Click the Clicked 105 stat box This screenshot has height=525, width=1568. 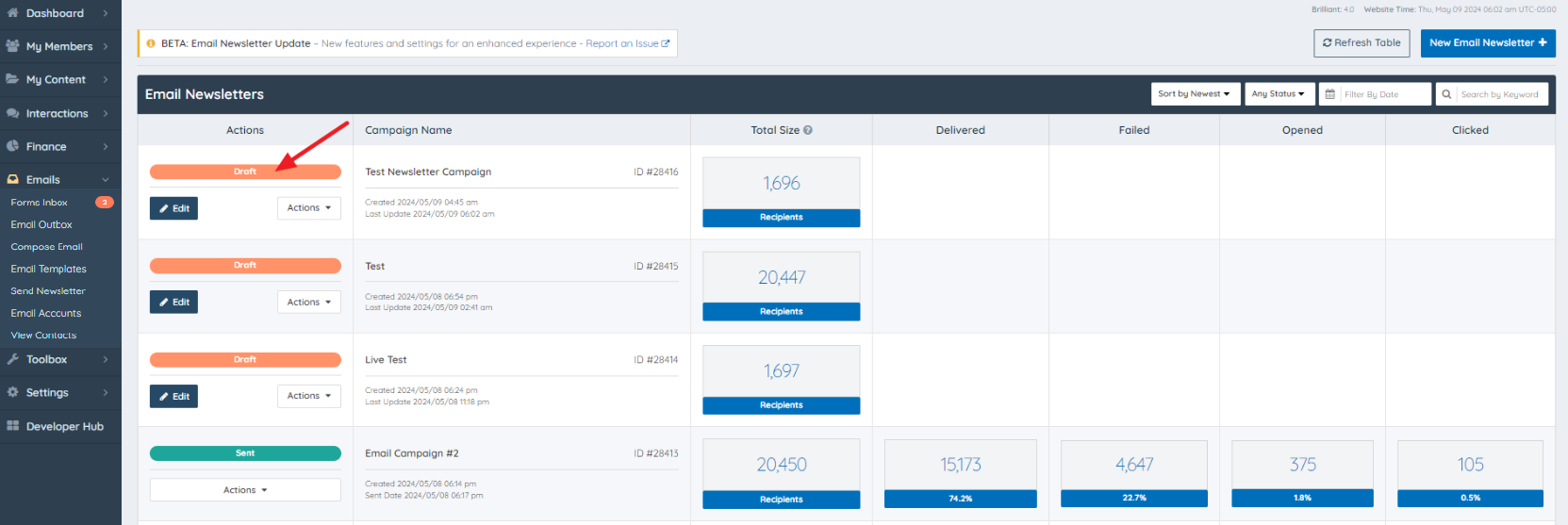[x=1470, y=474]
